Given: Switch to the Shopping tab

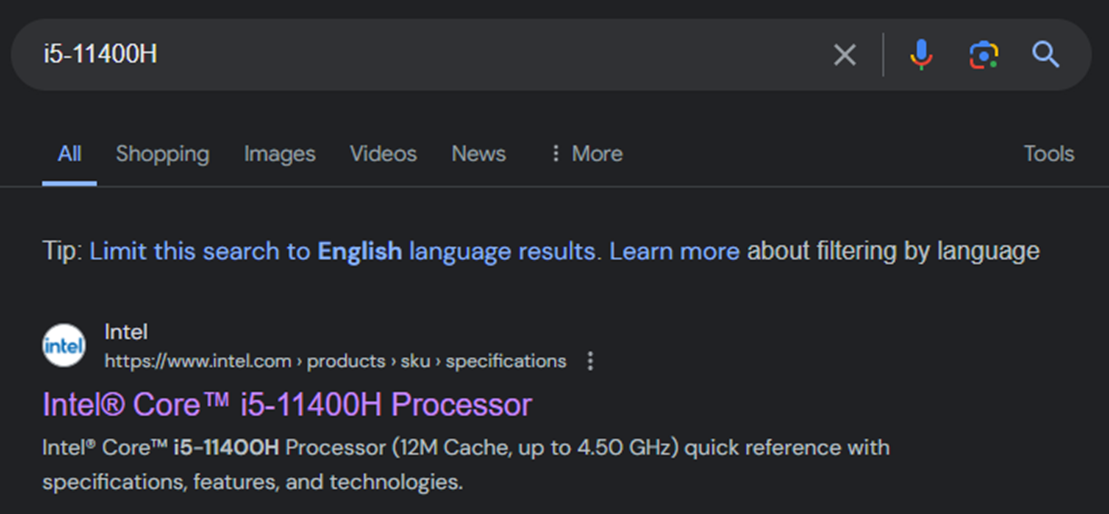Looking at the screenshot, I should [162, 154].
